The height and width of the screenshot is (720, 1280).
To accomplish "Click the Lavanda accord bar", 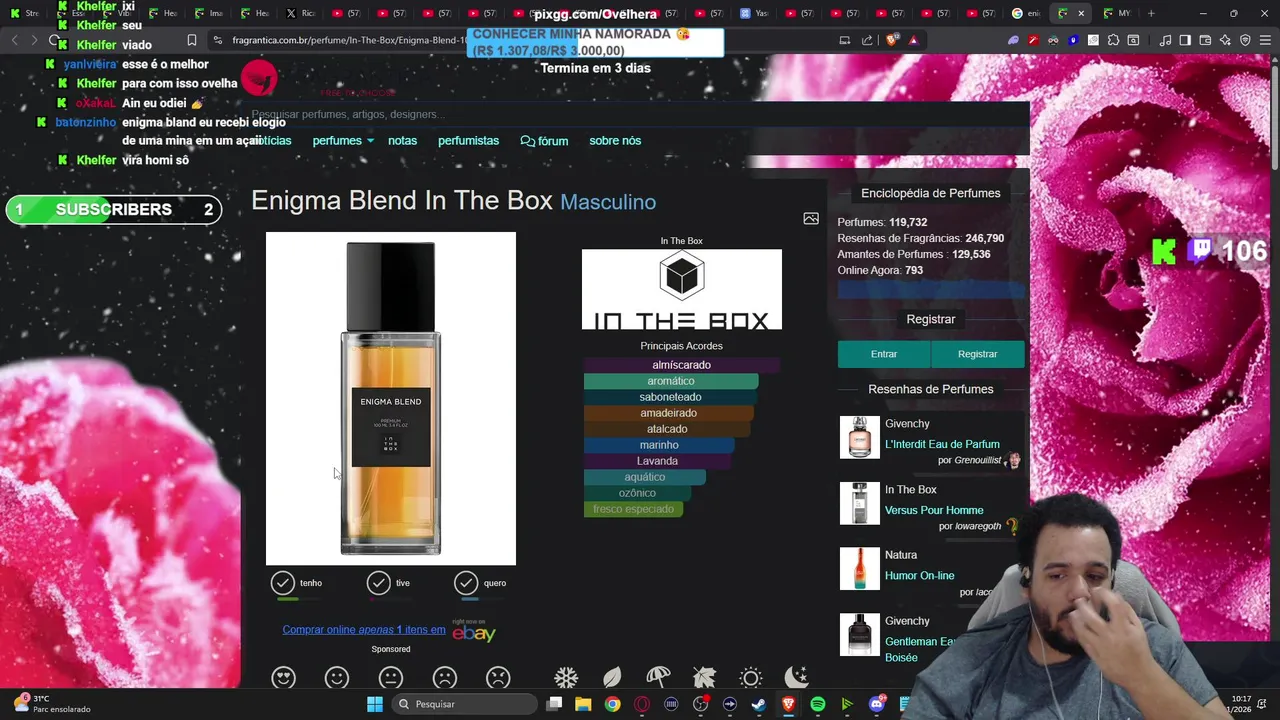I will coord(657,461).
